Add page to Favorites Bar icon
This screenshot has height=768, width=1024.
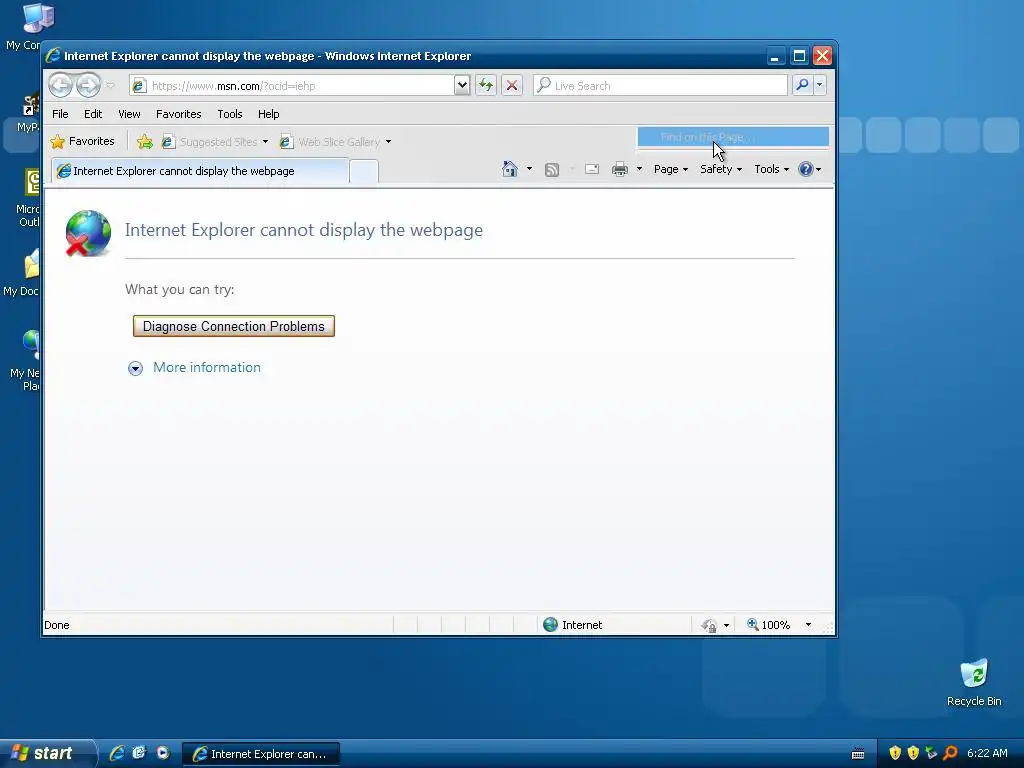[x=144, y=141]
